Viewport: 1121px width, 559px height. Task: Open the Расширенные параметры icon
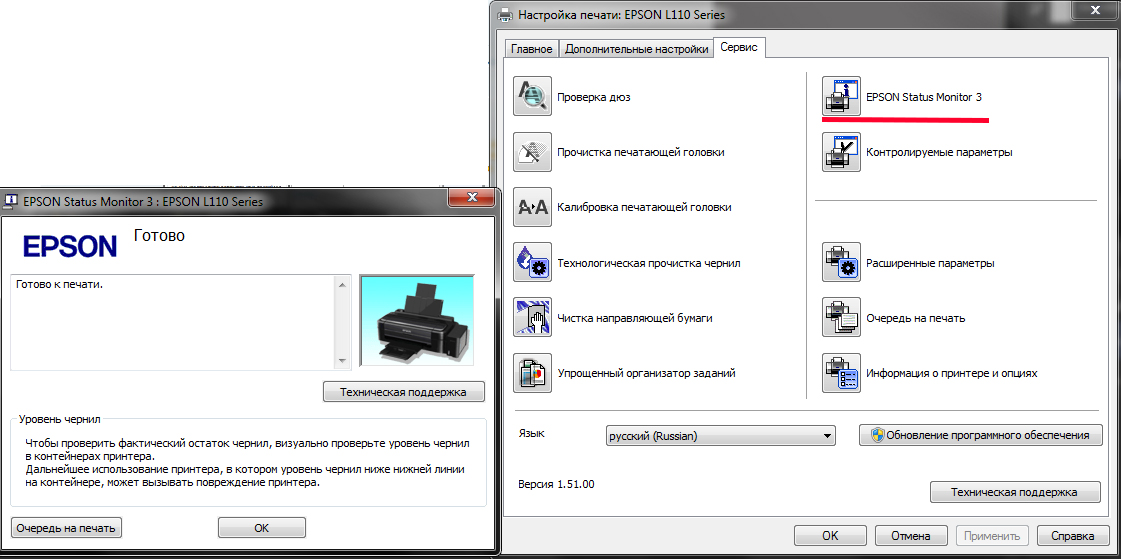pyautogui.click(x=841, y=262)
